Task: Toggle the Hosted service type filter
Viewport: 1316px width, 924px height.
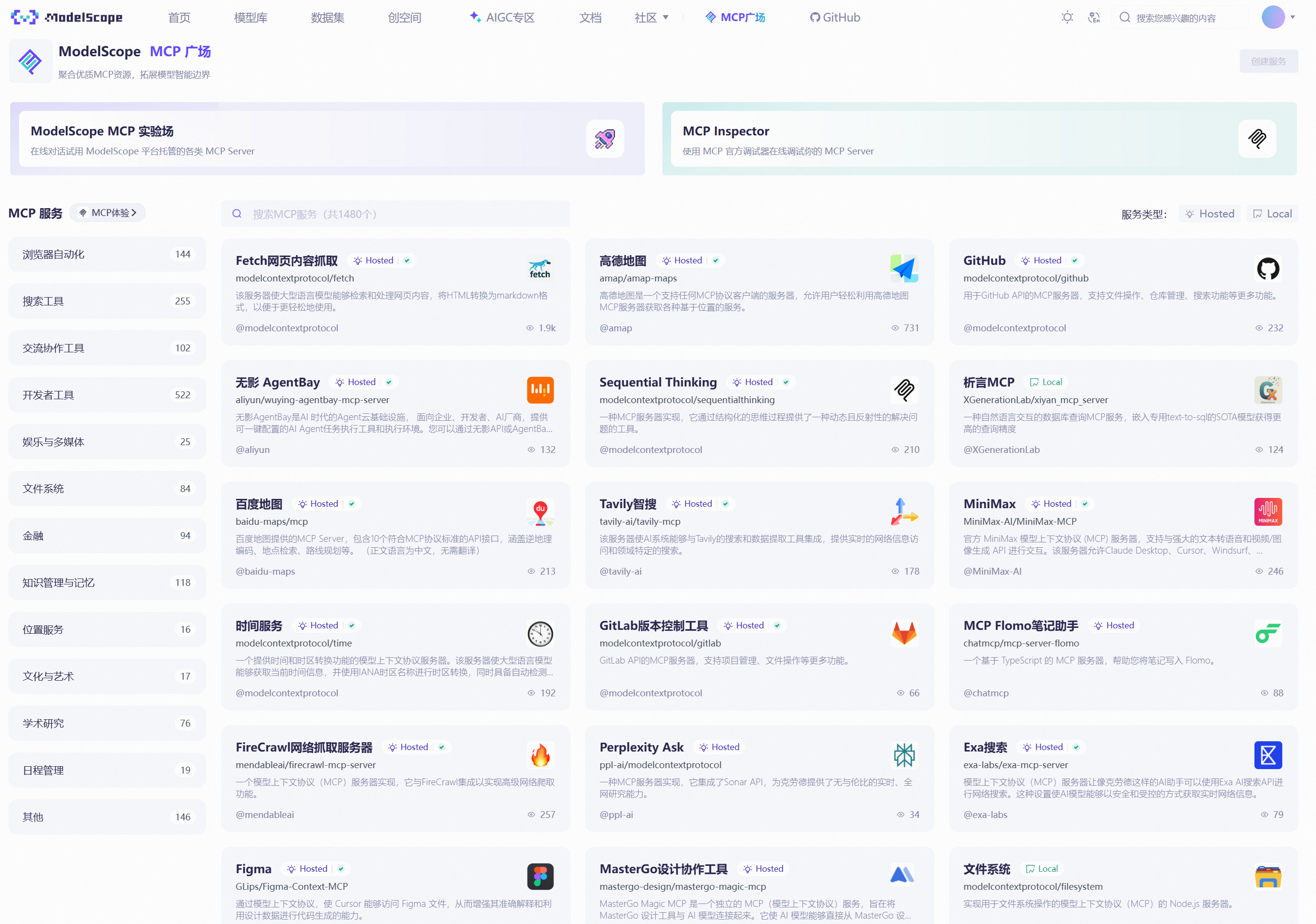Action: coord(1210,214)
